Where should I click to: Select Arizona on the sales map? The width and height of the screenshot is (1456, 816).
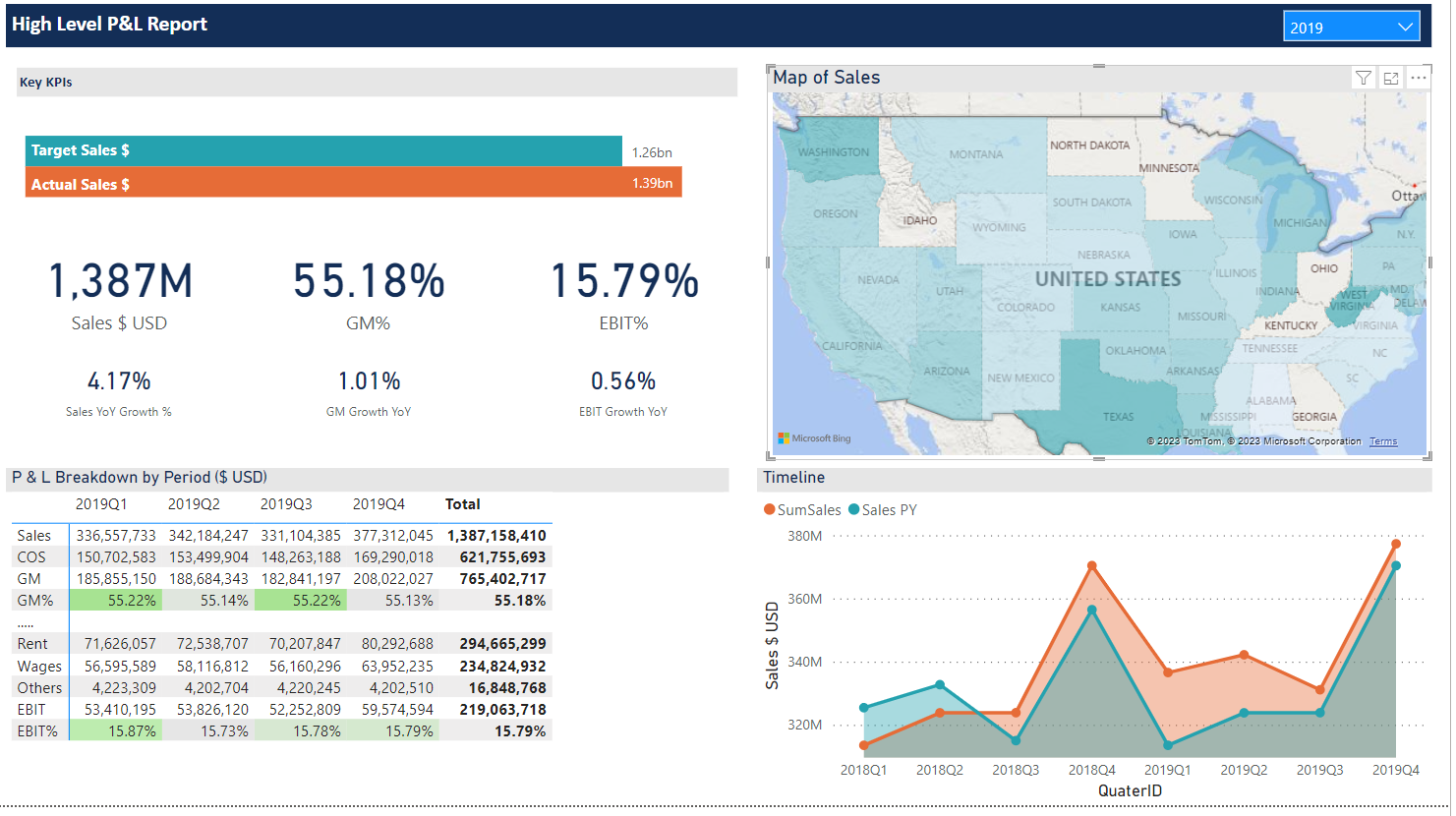point(946,371)
